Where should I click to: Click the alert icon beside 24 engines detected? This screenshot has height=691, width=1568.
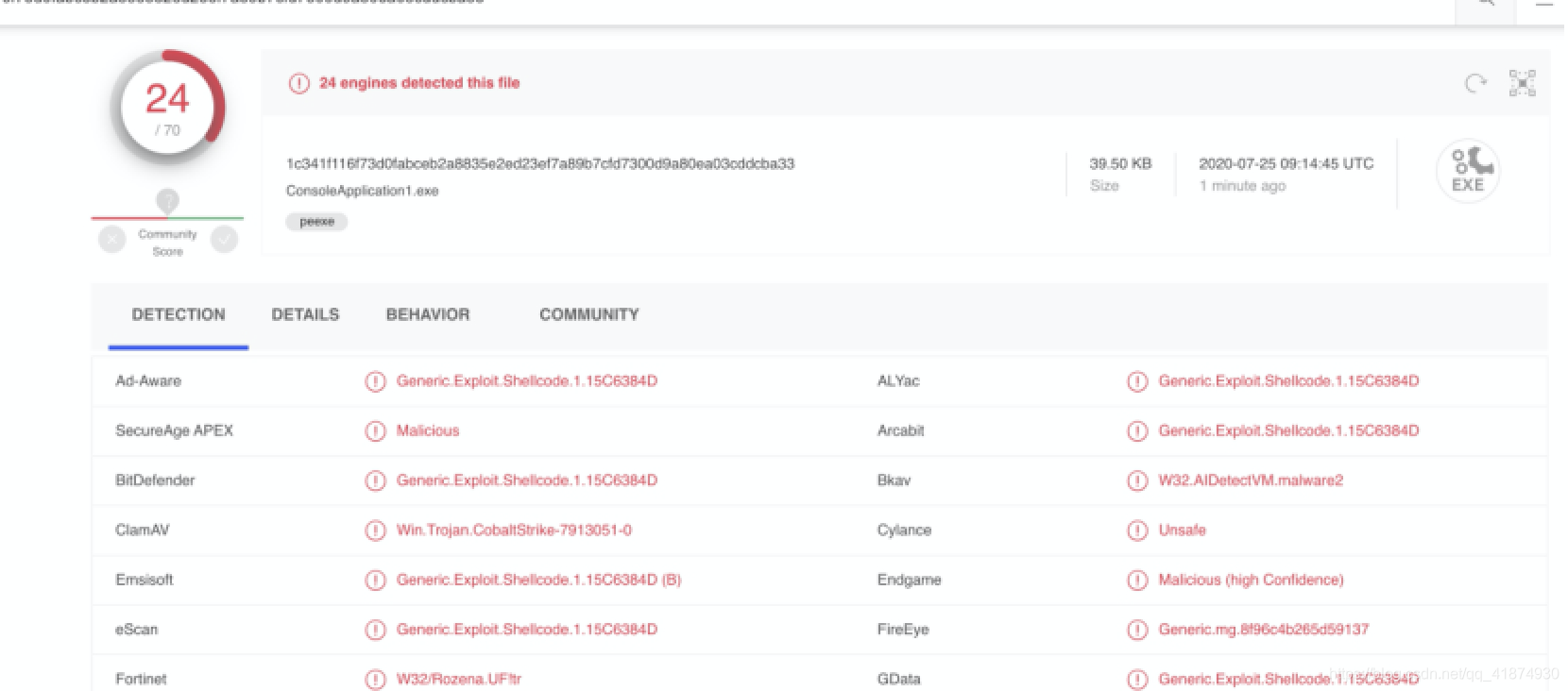(x=299, y=83)
